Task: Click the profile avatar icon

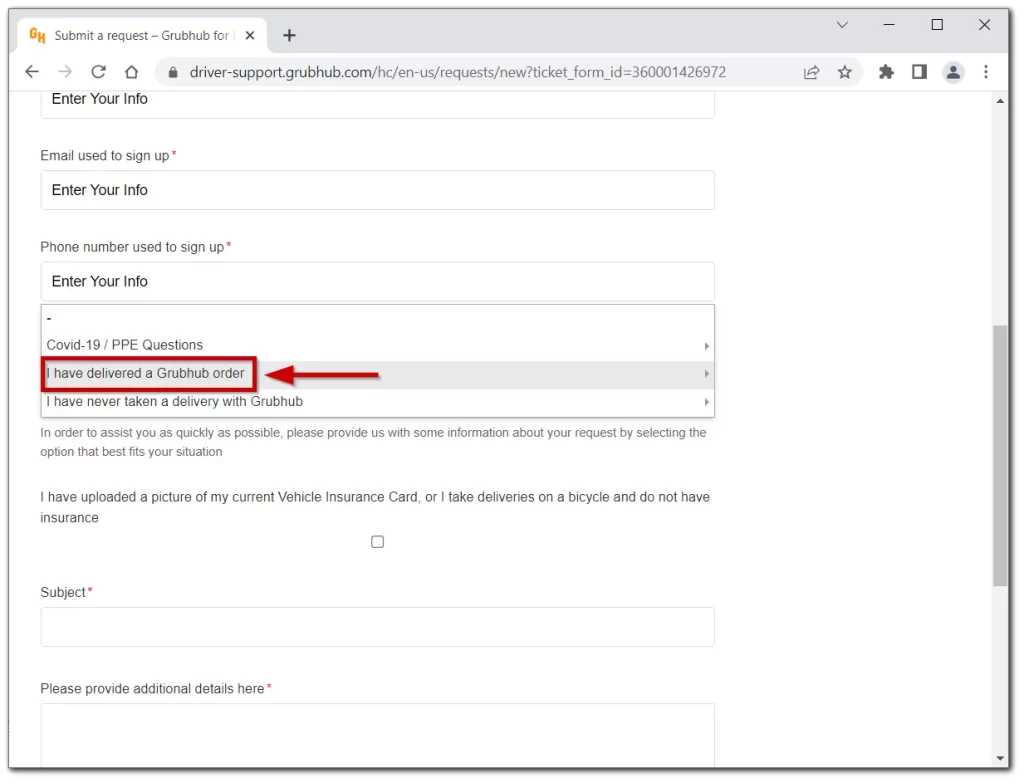Action: 953,71
